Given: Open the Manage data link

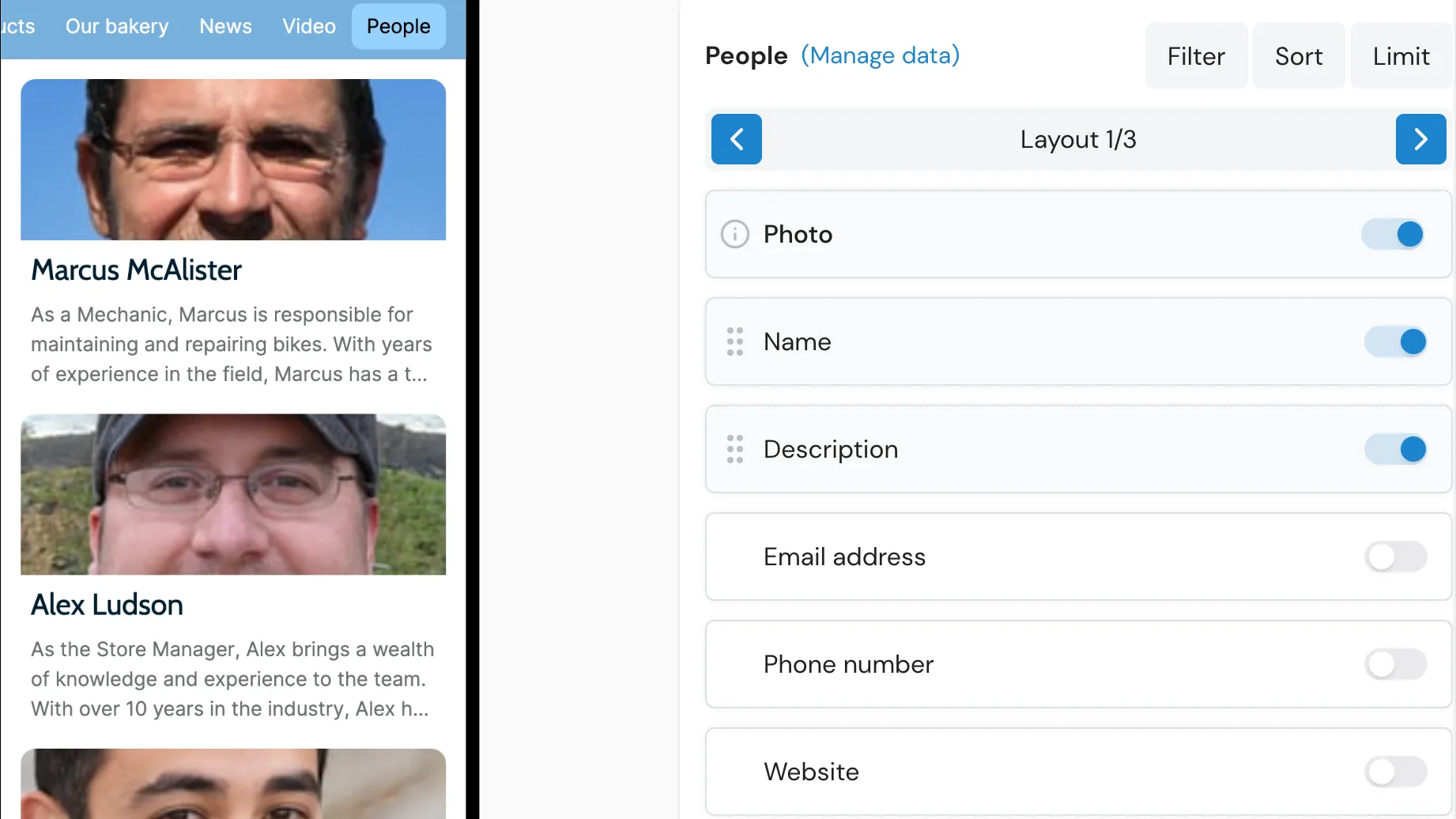Looking at the screenshot, I should pos(880,55).
